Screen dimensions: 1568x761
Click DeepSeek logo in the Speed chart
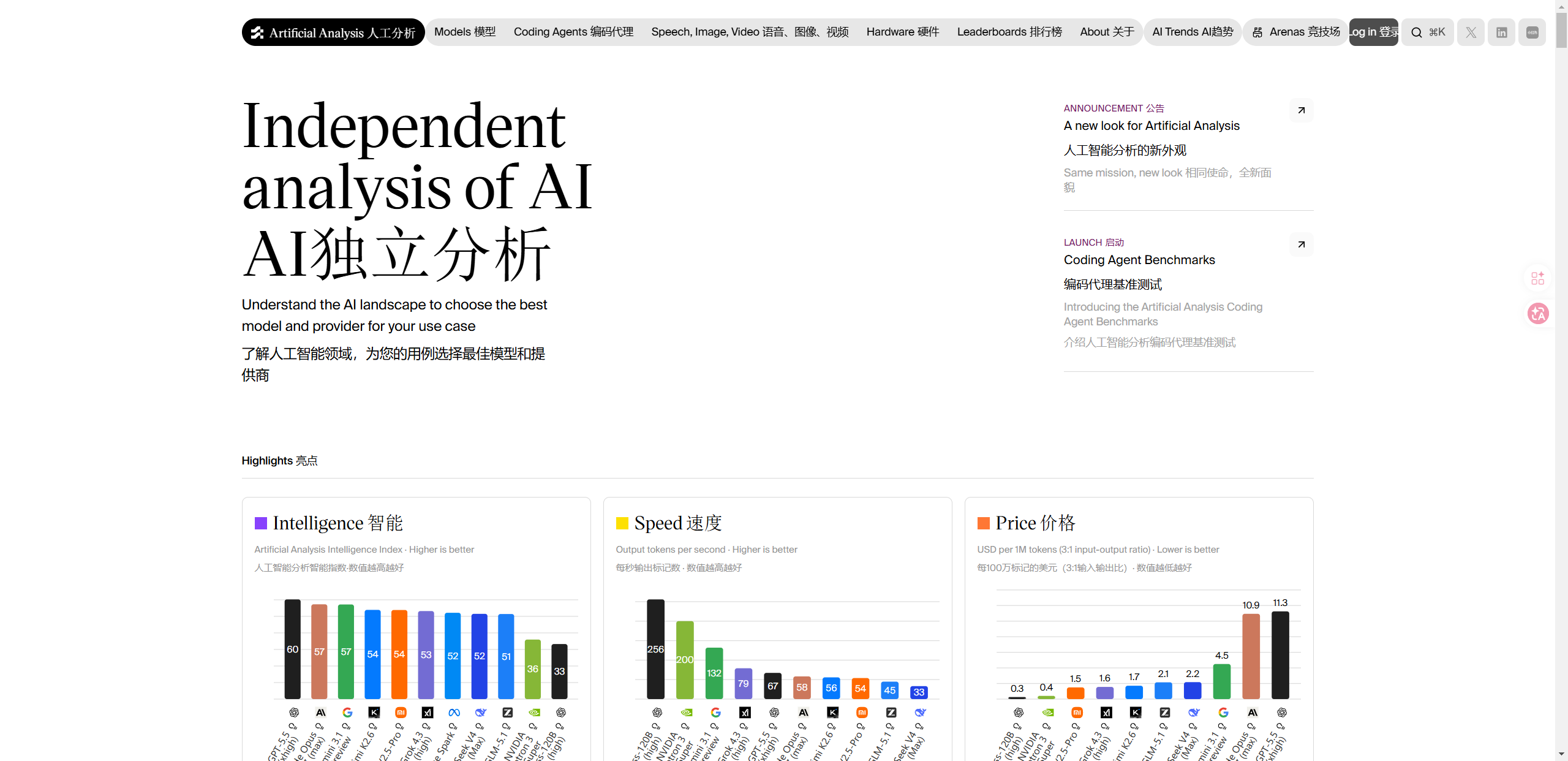pos(921,713)
